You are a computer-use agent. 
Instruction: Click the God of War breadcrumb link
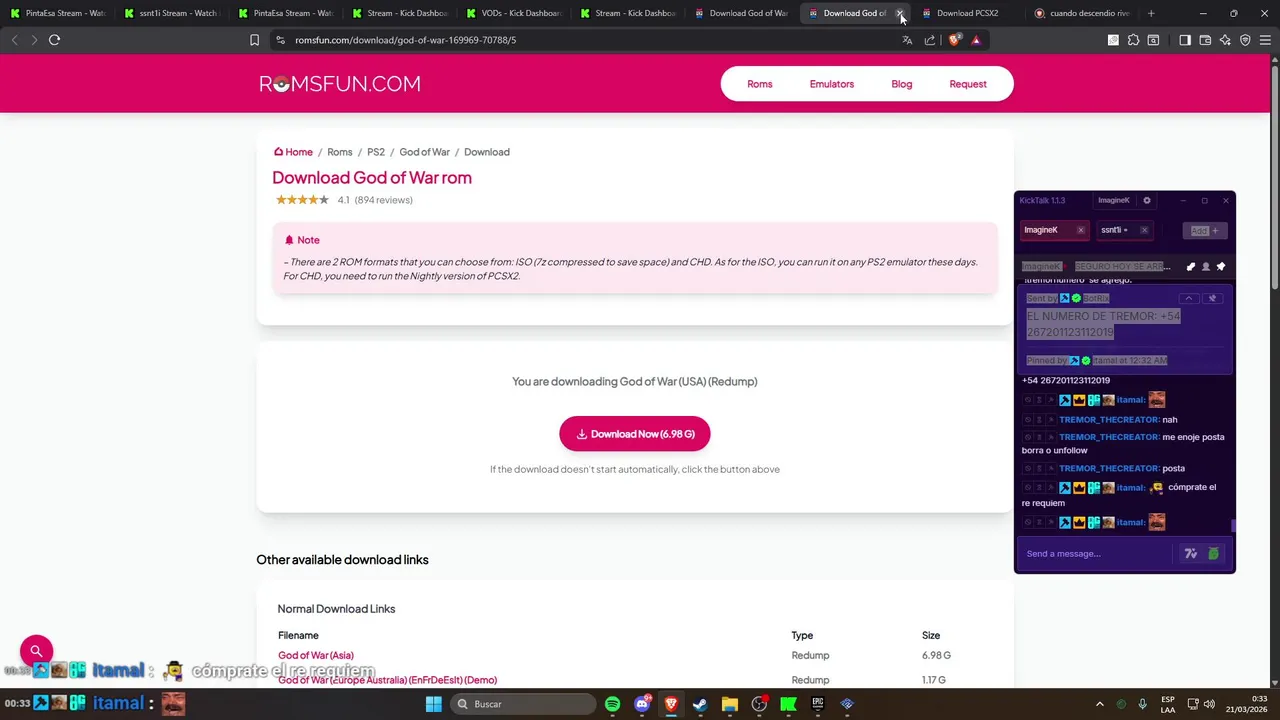[424, 152]
